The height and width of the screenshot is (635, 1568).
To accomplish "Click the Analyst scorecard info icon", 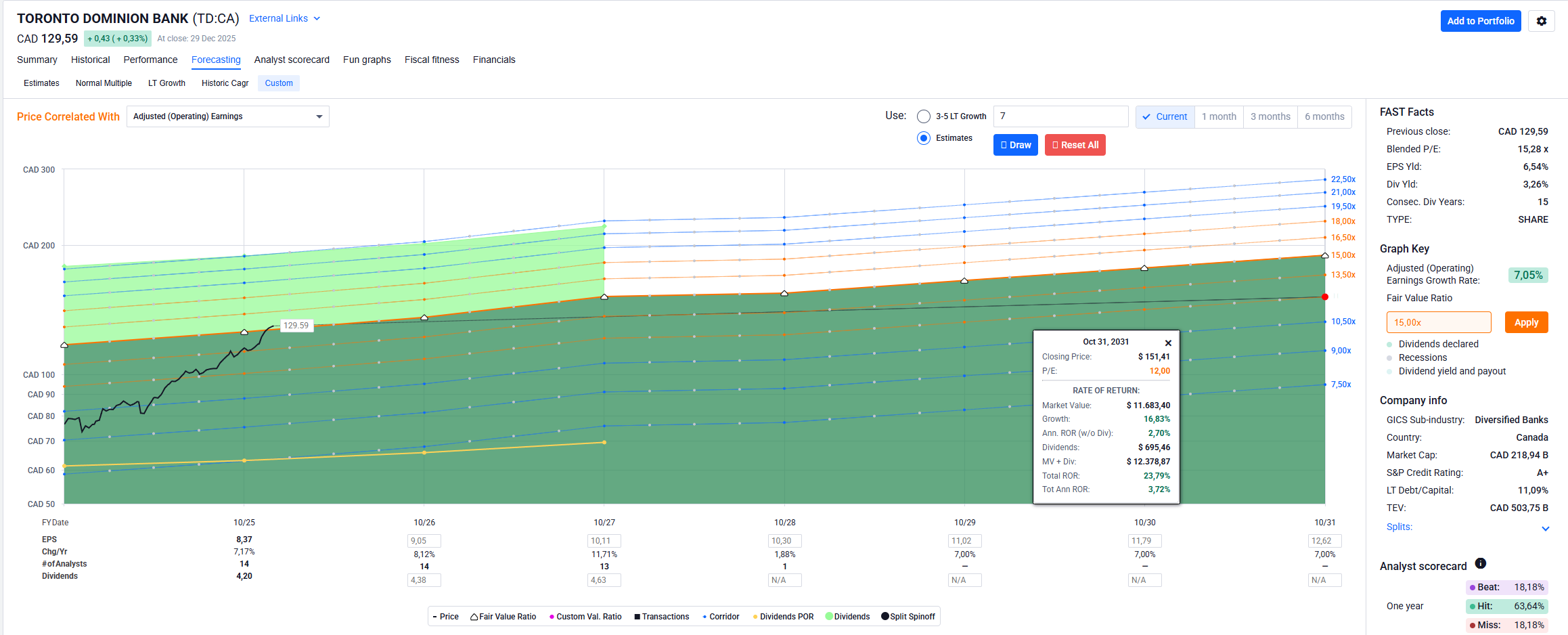I will coord(1480,563).
